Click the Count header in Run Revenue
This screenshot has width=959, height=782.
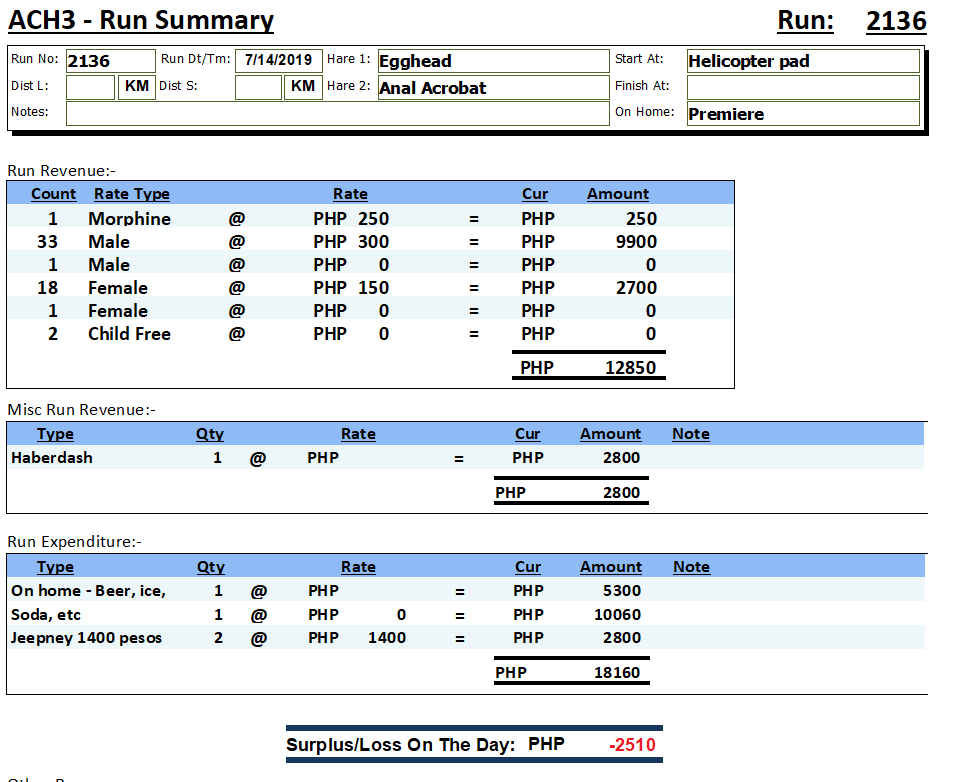point(54,194)
